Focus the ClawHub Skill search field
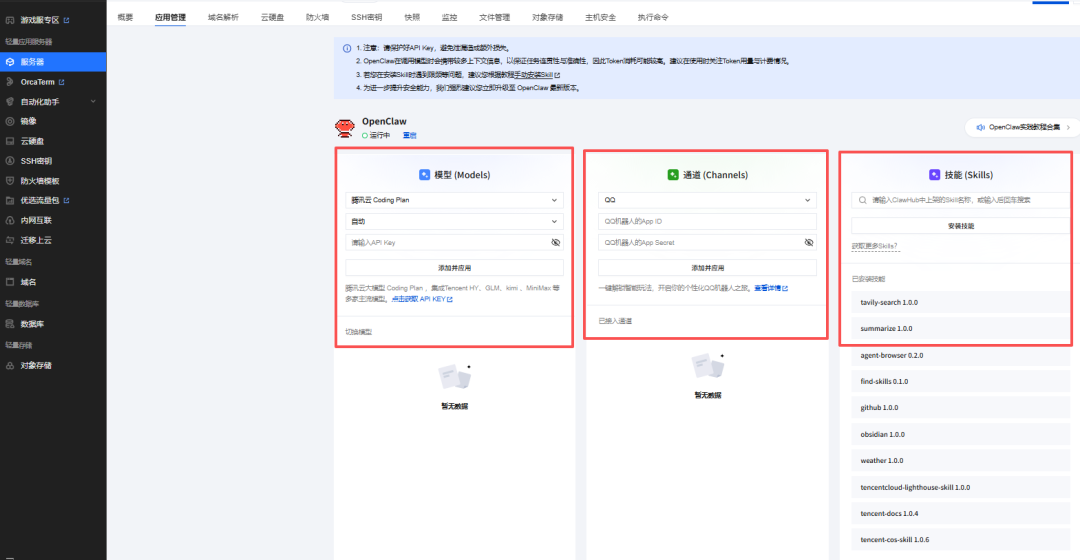 (961, 200)
